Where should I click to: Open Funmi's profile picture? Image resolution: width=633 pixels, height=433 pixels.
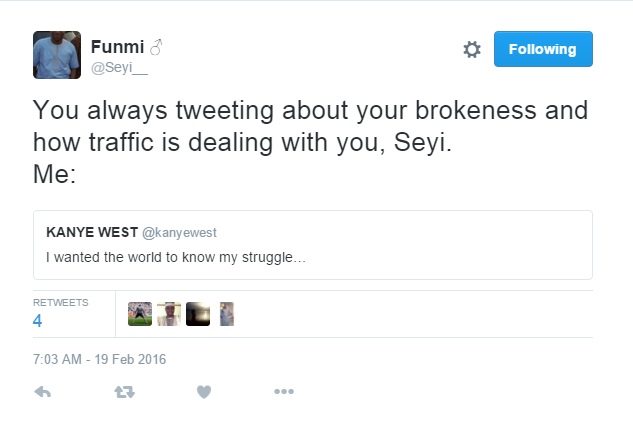click(x=57, y=55)
